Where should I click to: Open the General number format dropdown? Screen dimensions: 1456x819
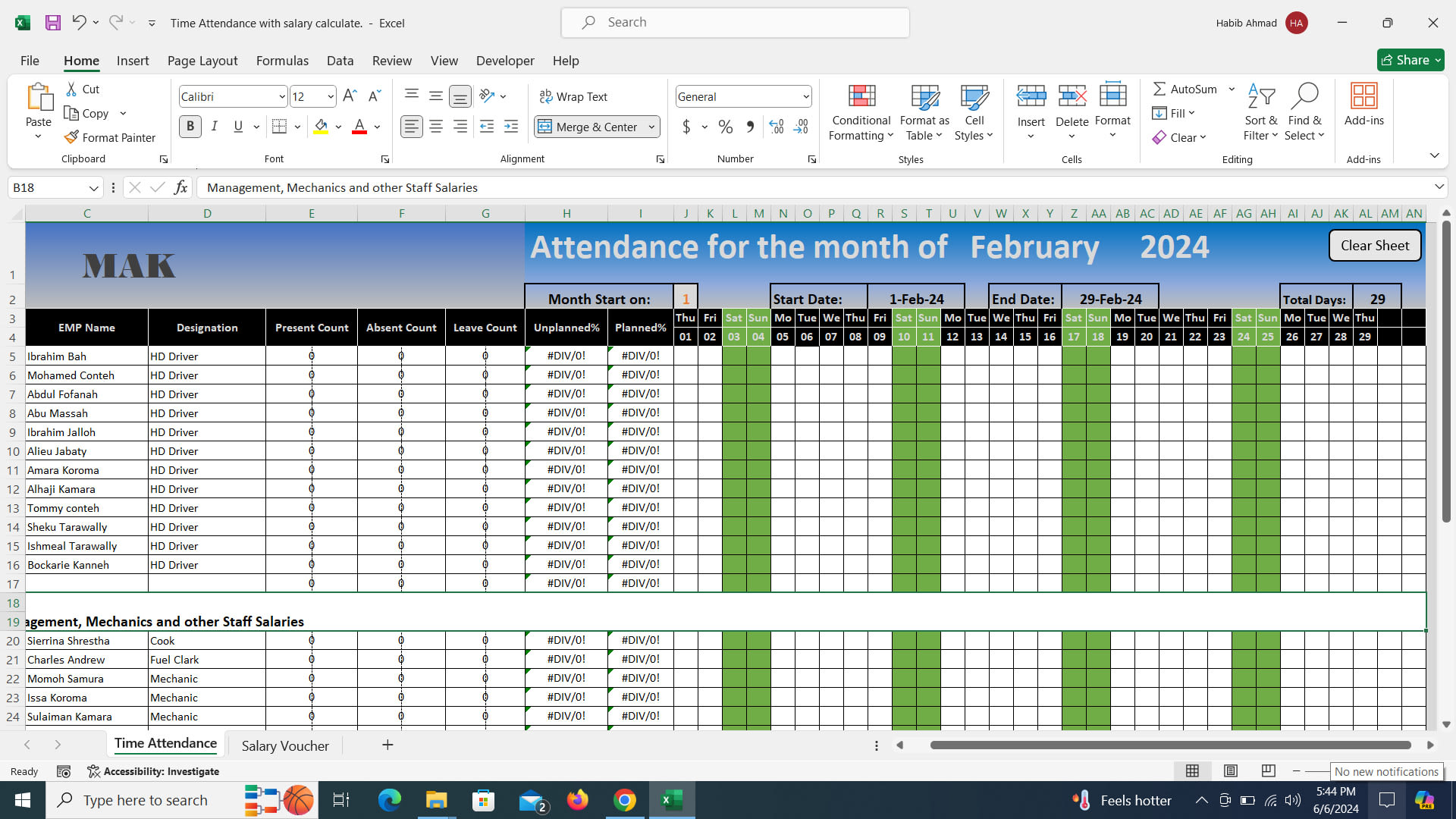coord(805,96)
